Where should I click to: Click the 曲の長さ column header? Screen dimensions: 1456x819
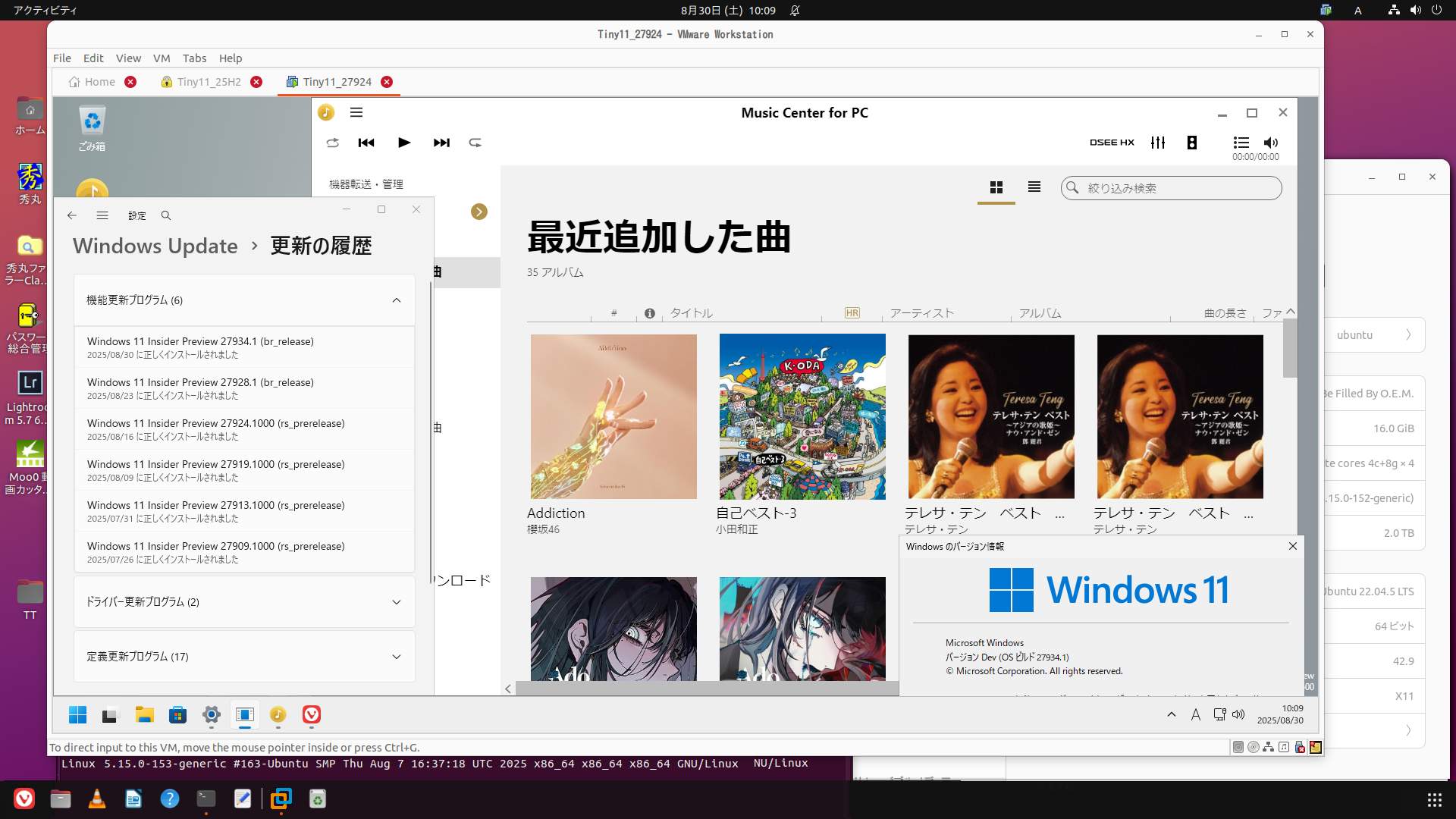coord(1225,313)
